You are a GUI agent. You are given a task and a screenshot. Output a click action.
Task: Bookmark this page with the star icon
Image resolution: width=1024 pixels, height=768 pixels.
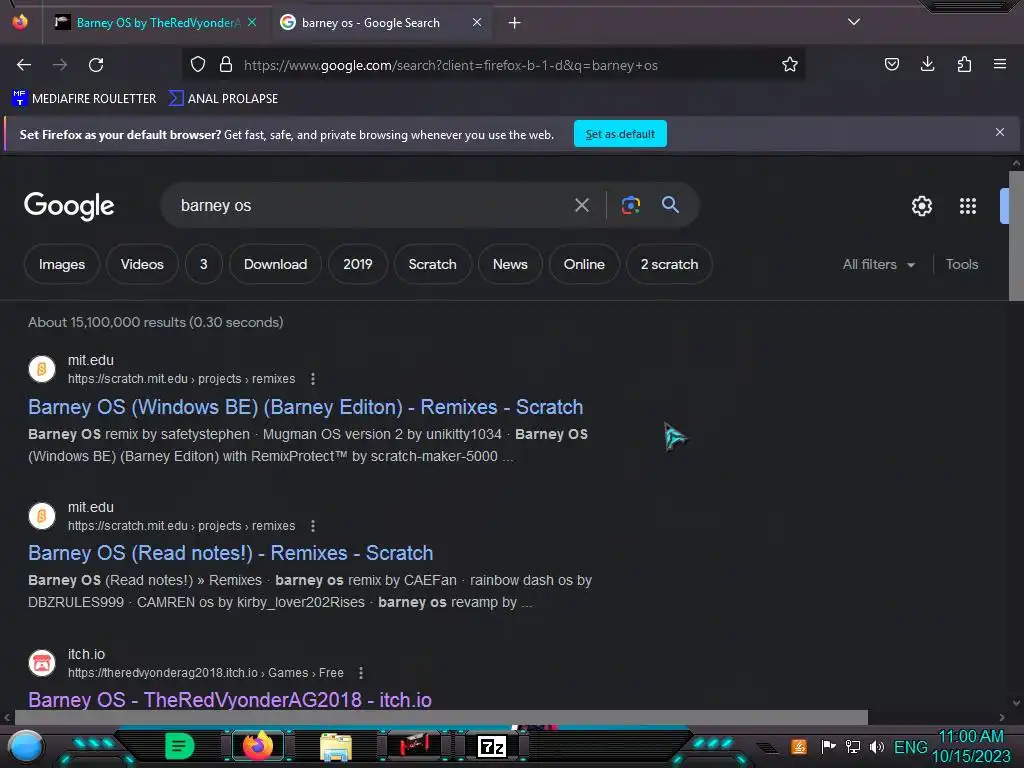tap(790, 64)
